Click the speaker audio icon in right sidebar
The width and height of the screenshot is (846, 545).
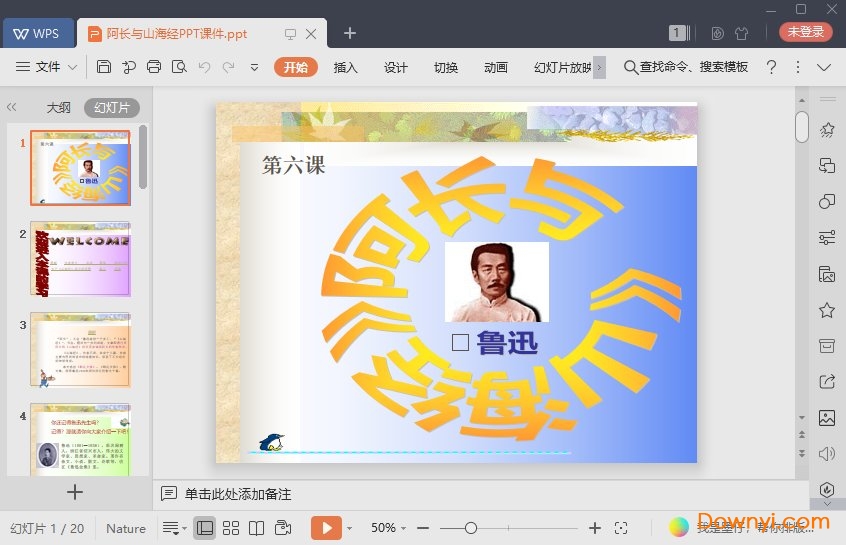tap(827, 454)
